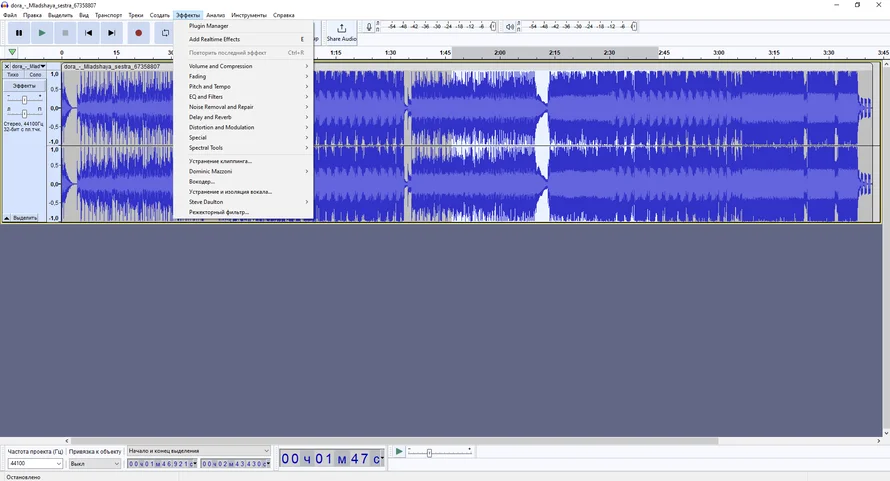The width and height of the screenshot is (890, 481).
Task: Start playback with the Play button
Action: 42,33
